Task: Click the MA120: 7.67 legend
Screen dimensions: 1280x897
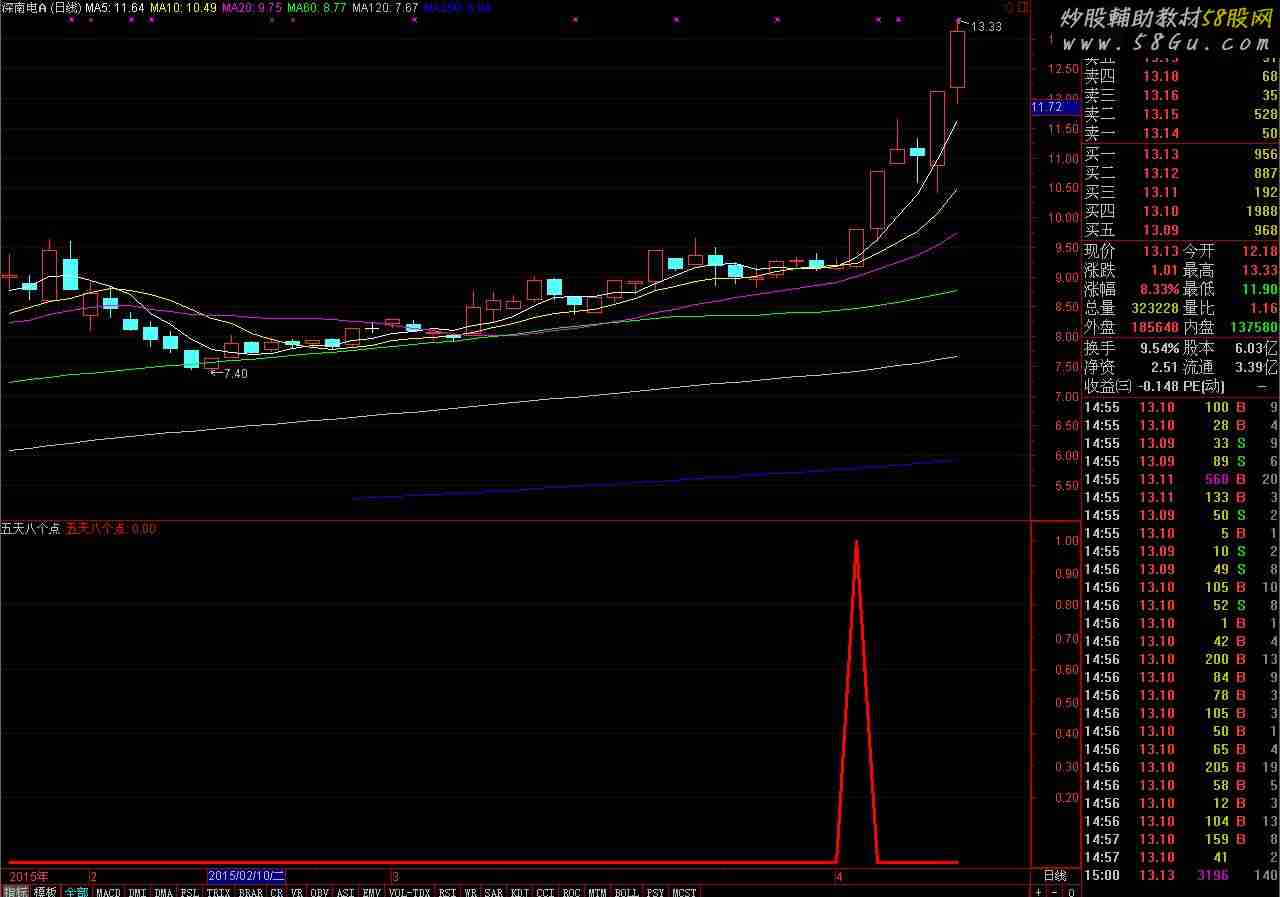Action: point(385,7)
